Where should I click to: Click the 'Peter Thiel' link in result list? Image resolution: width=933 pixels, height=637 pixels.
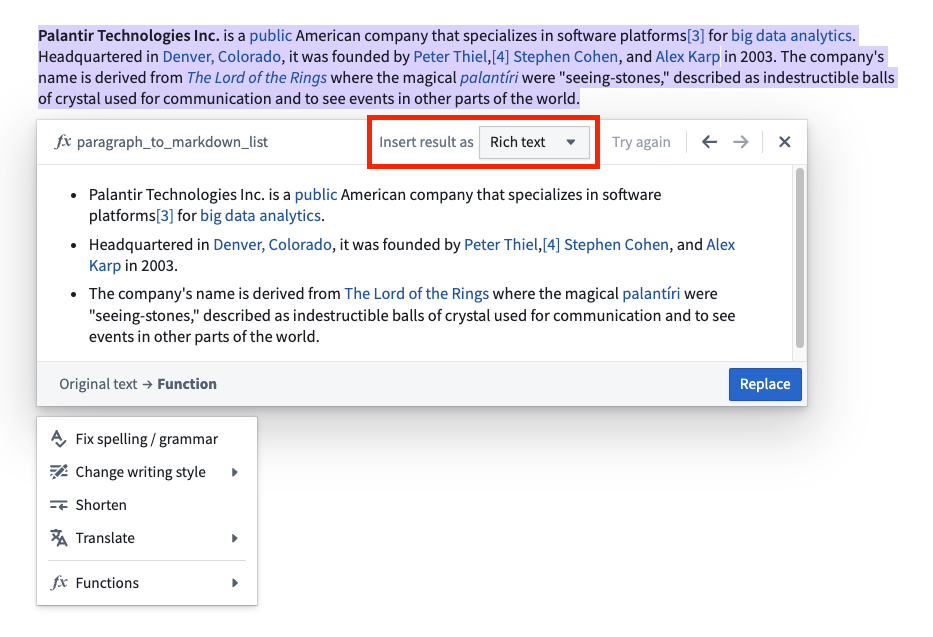[500, 244]
